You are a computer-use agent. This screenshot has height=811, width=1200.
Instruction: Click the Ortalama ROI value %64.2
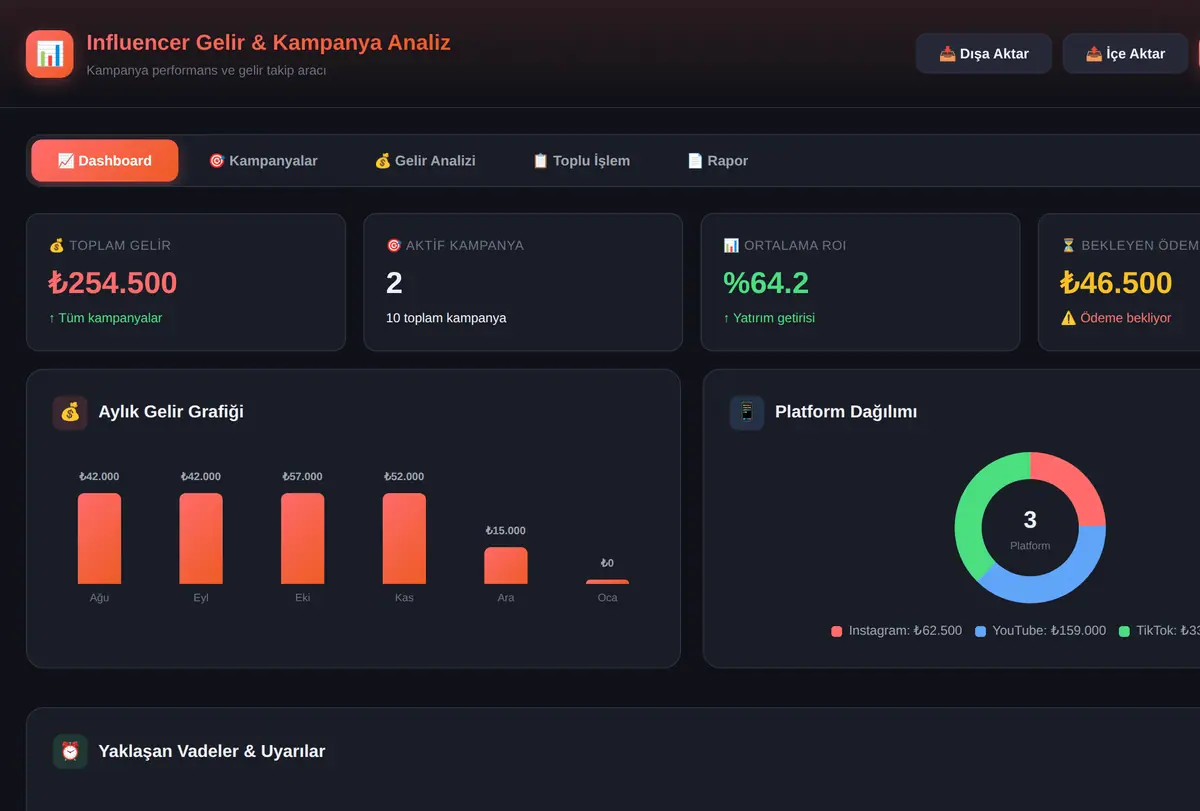click(766, 283)
